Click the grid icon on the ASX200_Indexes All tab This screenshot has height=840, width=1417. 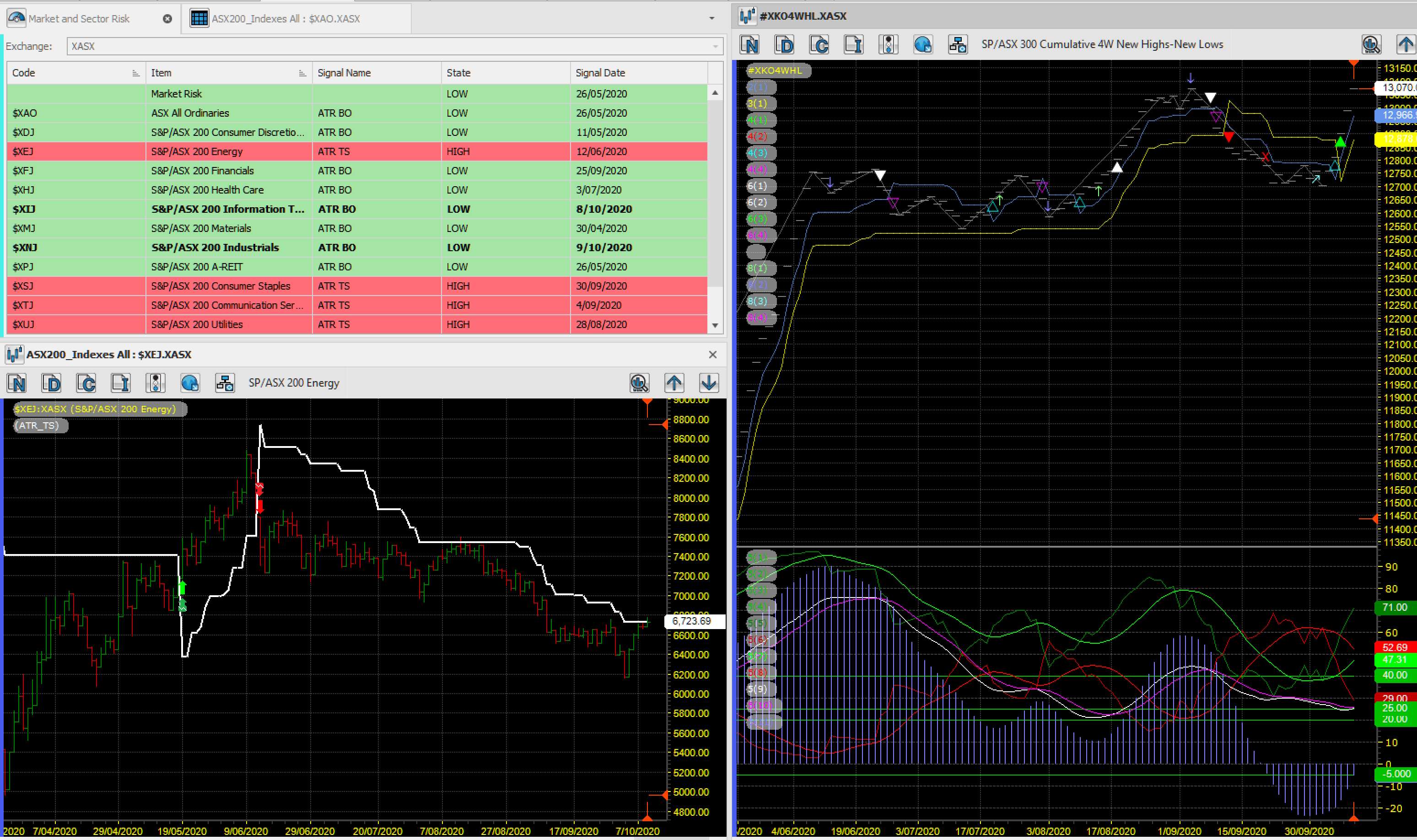tap(199, 18)
